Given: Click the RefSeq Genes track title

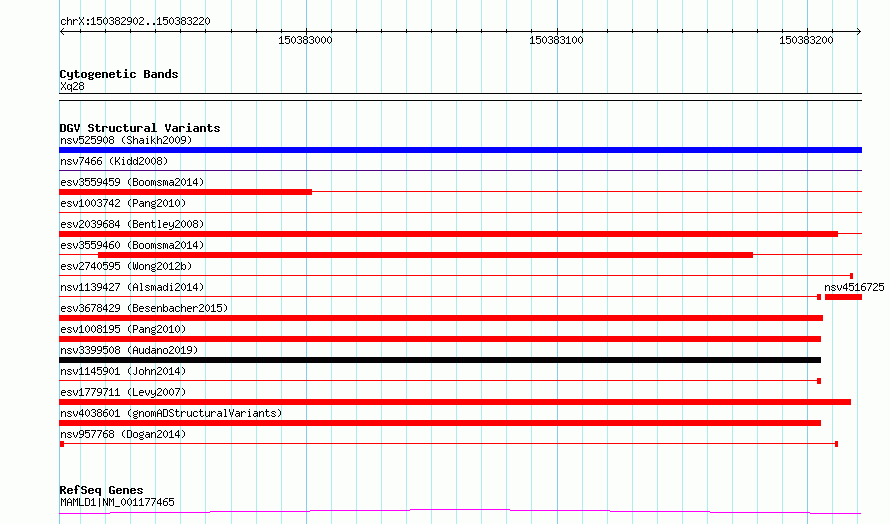Looking at the screenshot, I should coord(101,490).
